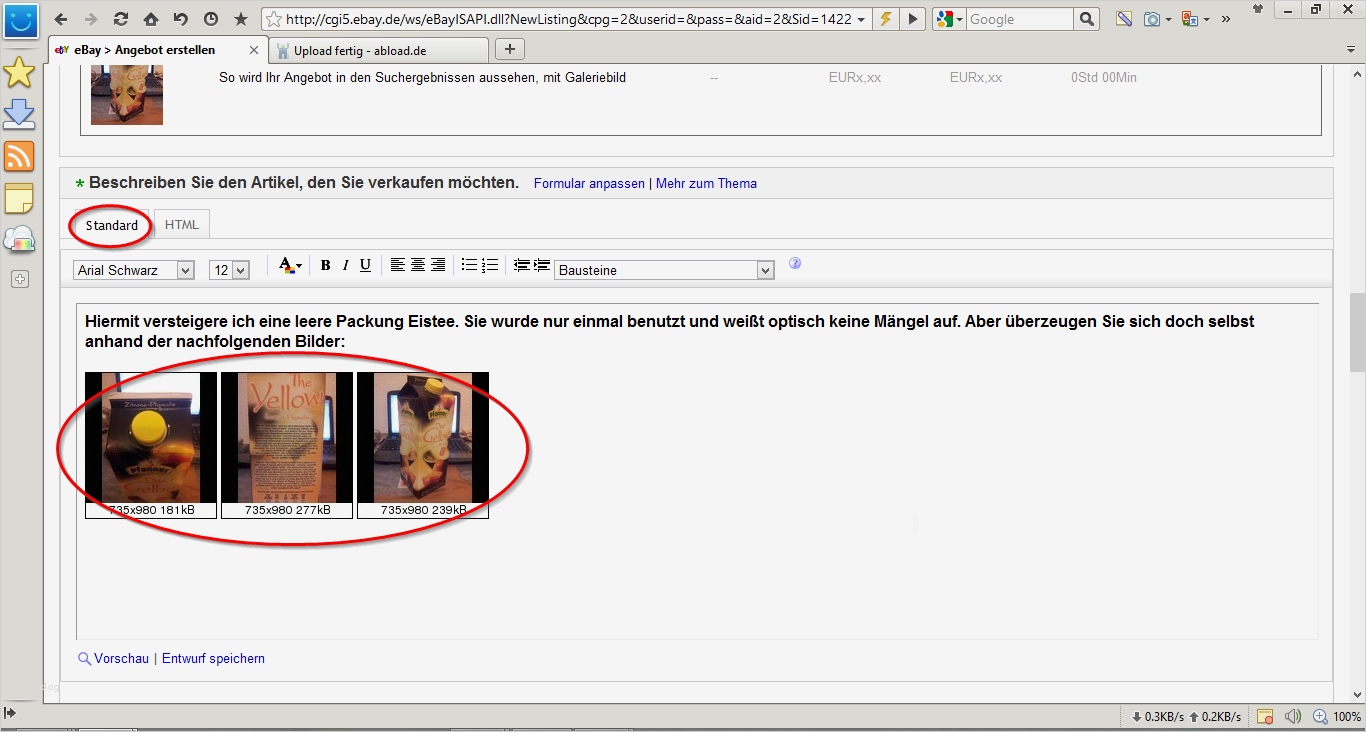The image size is (1366, 732).
Task: Click the lightning bolt mode icon
Action: tap(885, 19)
